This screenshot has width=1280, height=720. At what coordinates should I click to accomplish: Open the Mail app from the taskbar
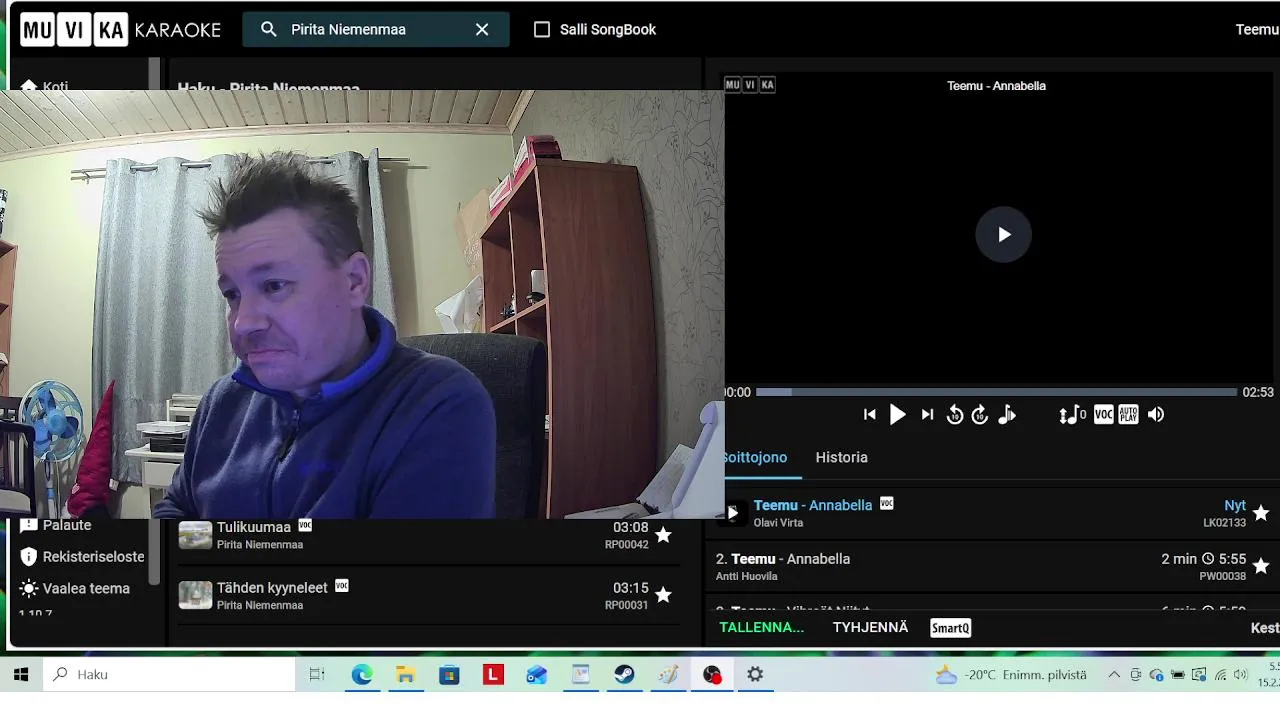(537, 675)
